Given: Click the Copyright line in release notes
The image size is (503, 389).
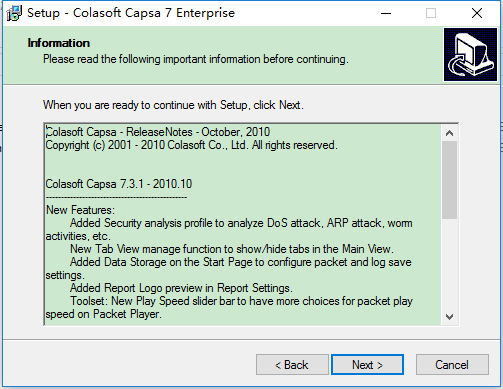Looking at the screenshot, I should coord(191,145).
